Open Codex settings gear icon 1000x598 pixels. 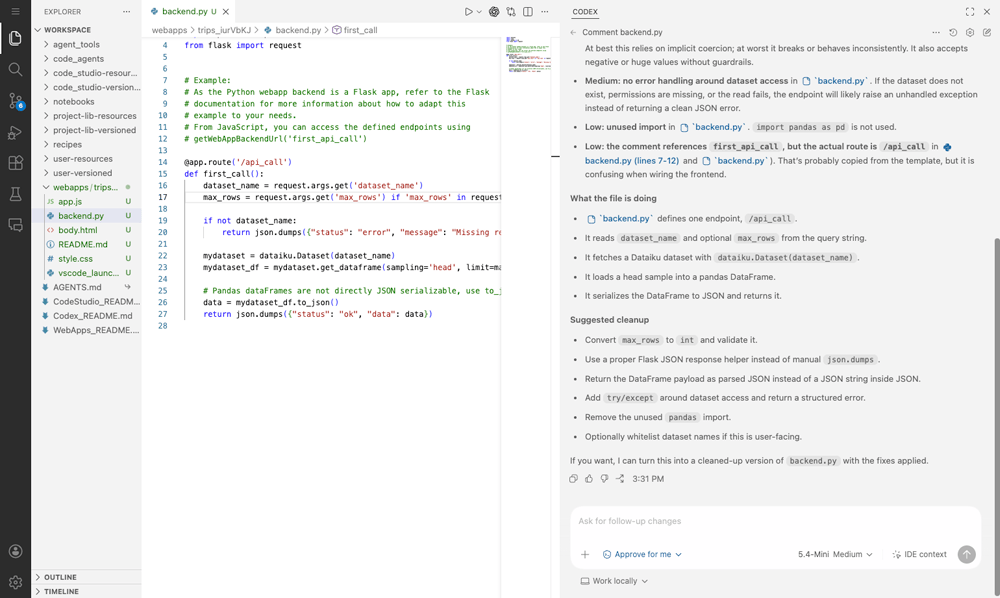970,32
